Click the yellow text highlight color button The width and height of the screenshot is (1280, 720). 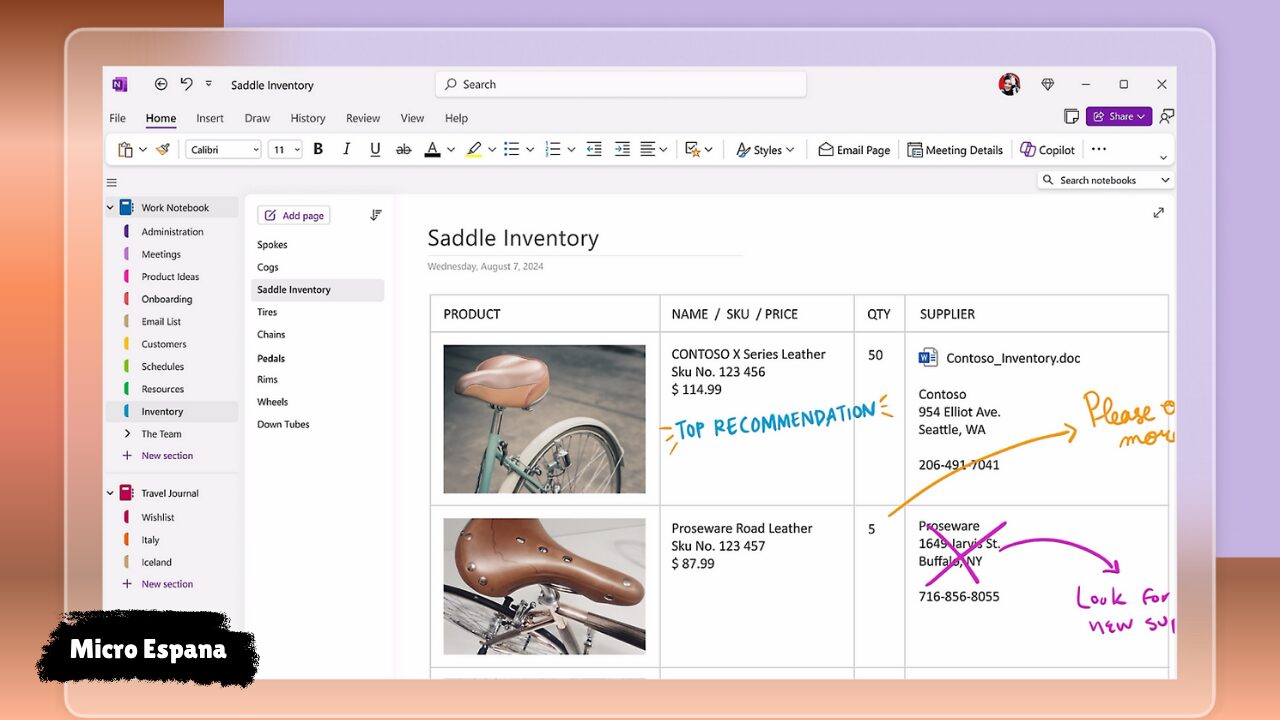pyautogui.click(x=474, y=149)
